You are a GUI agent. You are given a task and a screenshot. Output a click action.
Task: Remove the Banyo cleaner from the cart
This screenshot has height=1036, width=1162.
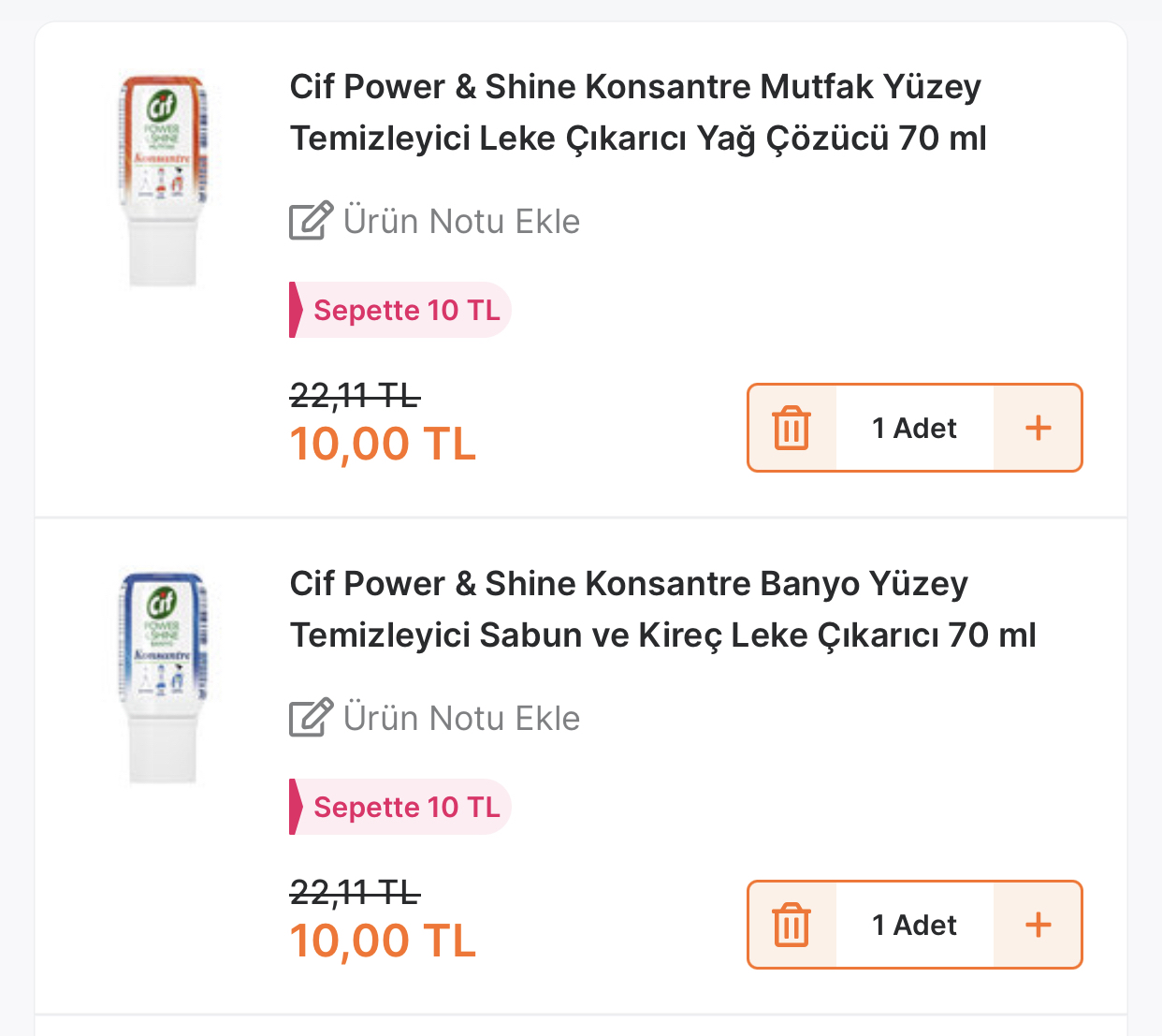[x=792, y=925]
